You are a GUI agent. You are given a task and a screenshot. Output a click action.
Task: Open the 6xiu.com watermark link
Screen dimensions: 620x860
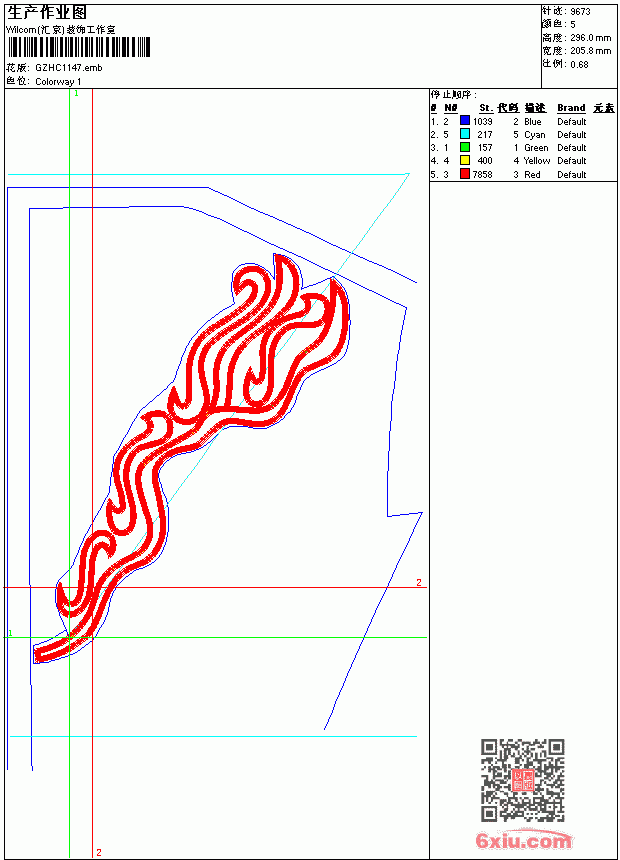point(523,840)
